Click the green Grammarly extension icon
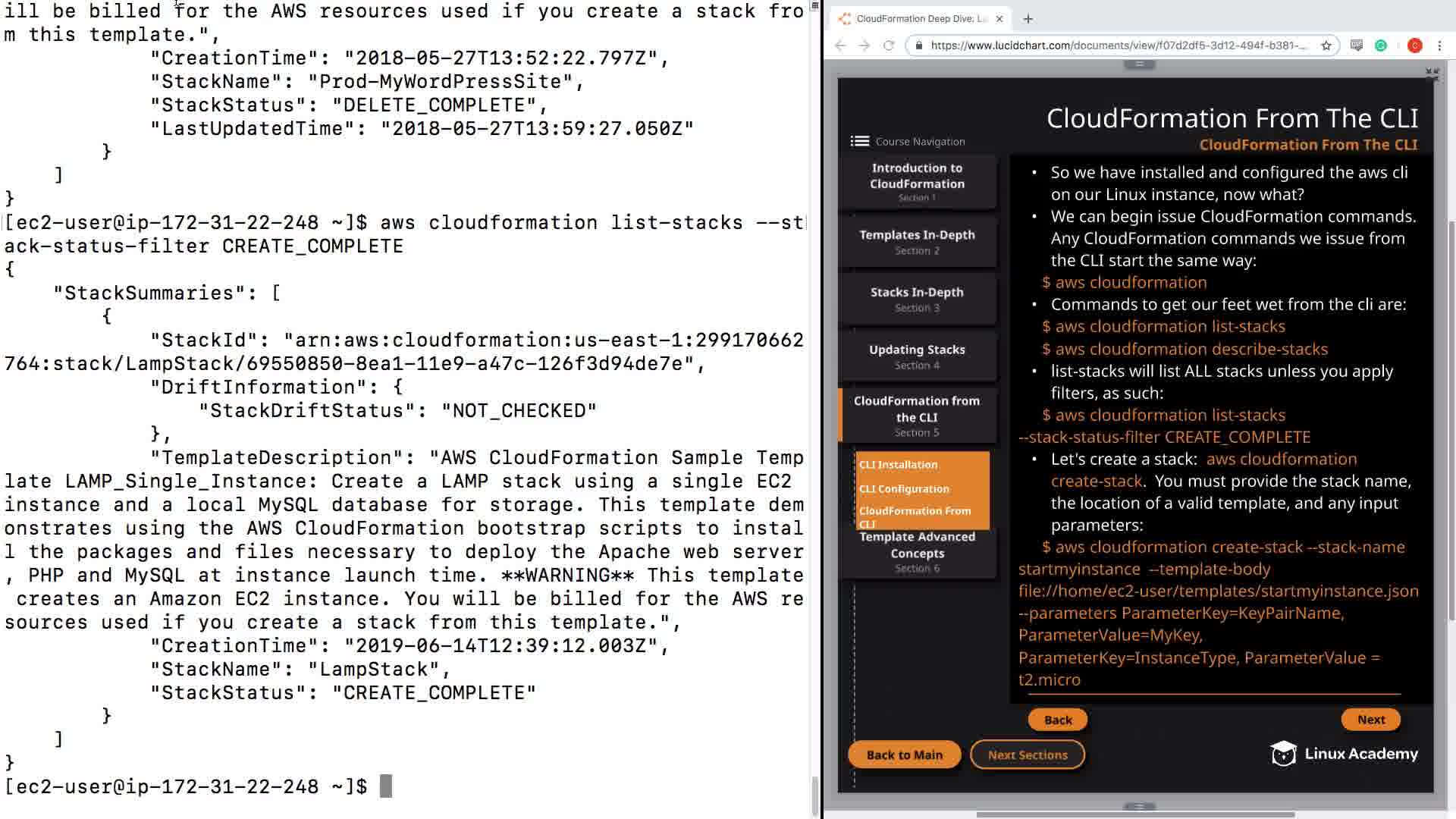The width and height of the screenshot is (1456, 819). pos(1381,45)
